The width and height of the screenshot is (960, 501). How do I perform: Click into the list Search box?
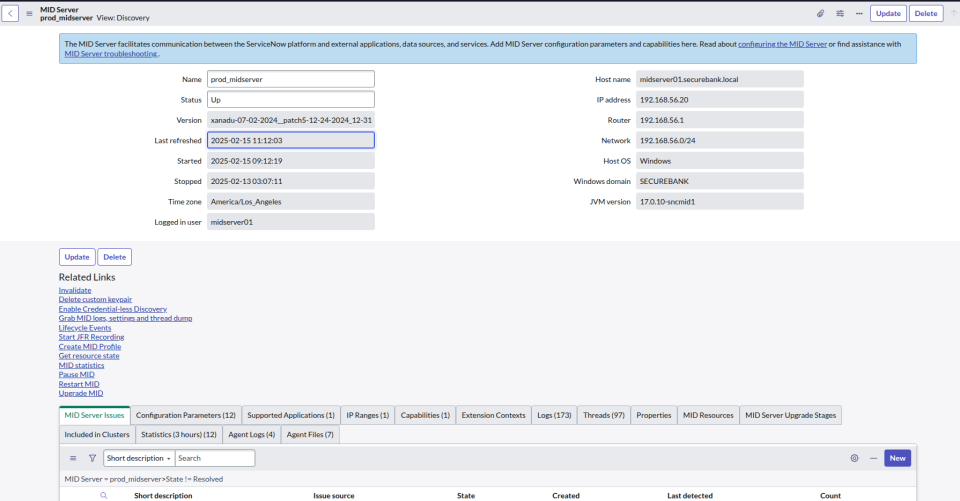click(215, 458)
